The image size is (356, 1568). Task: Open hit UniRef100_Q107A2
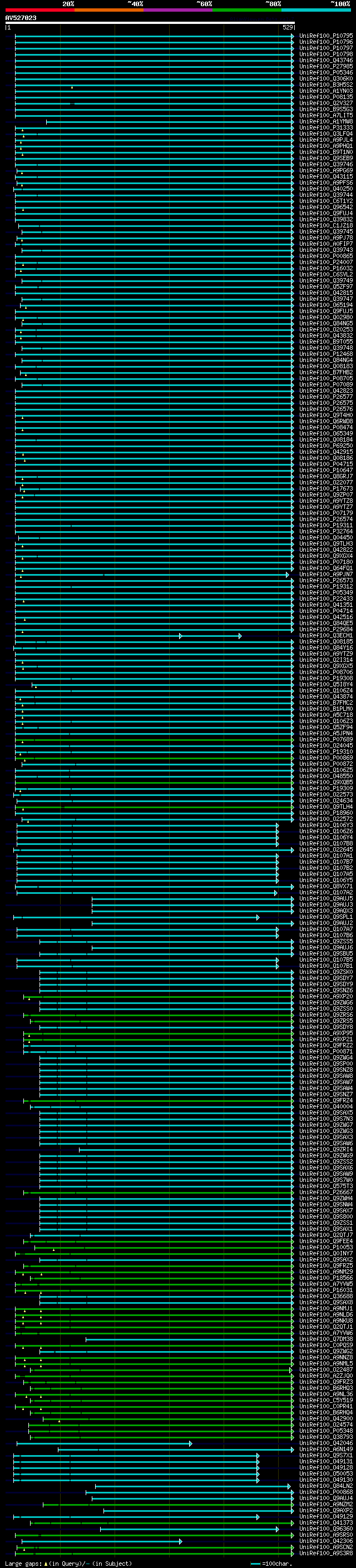pyautogui.click(x=325, y=892)
